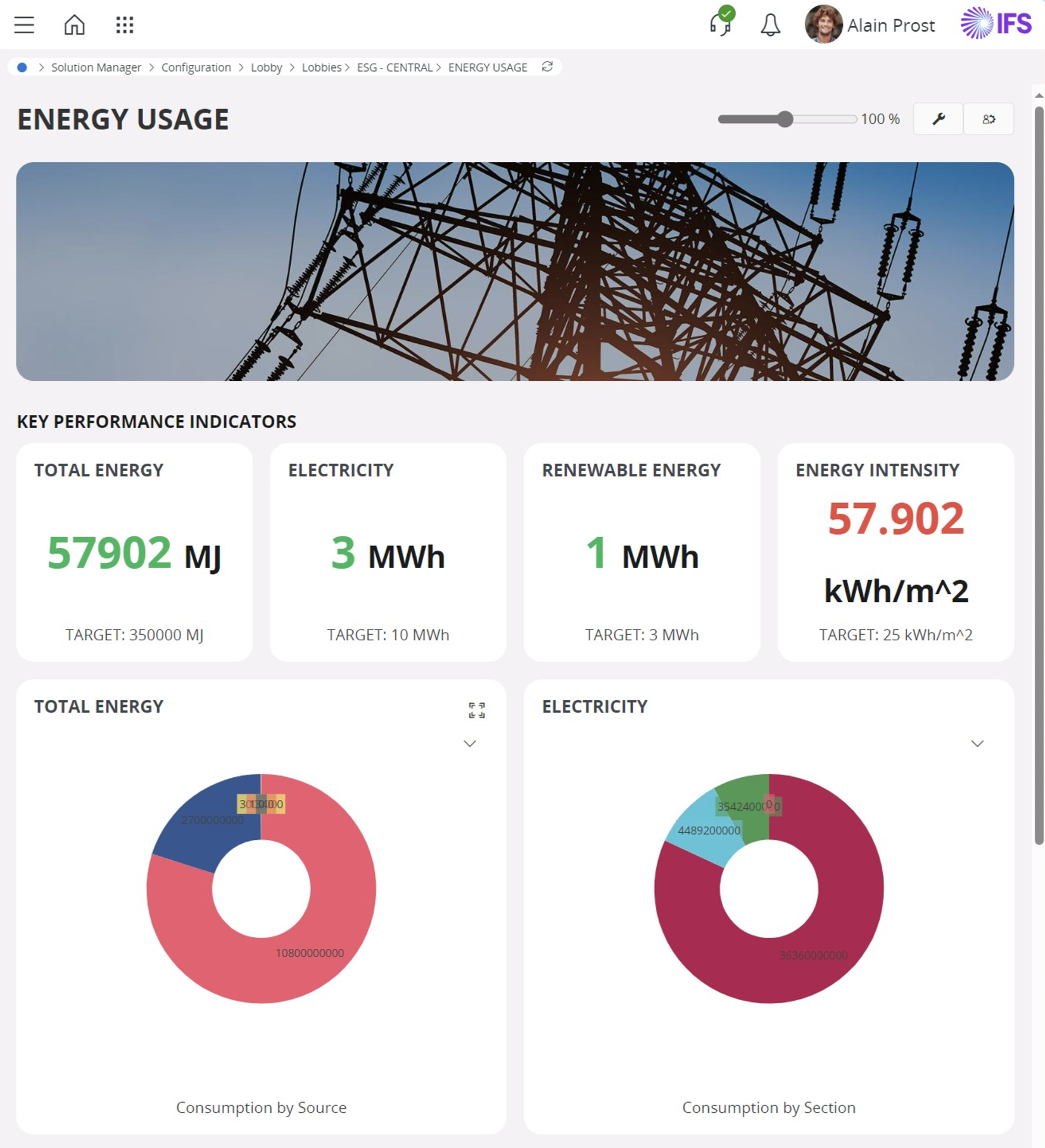This screenshot has height=1148, width=1045.
Task: Click the blue dot breadcrumb root
Action: (x=22, y=67)
